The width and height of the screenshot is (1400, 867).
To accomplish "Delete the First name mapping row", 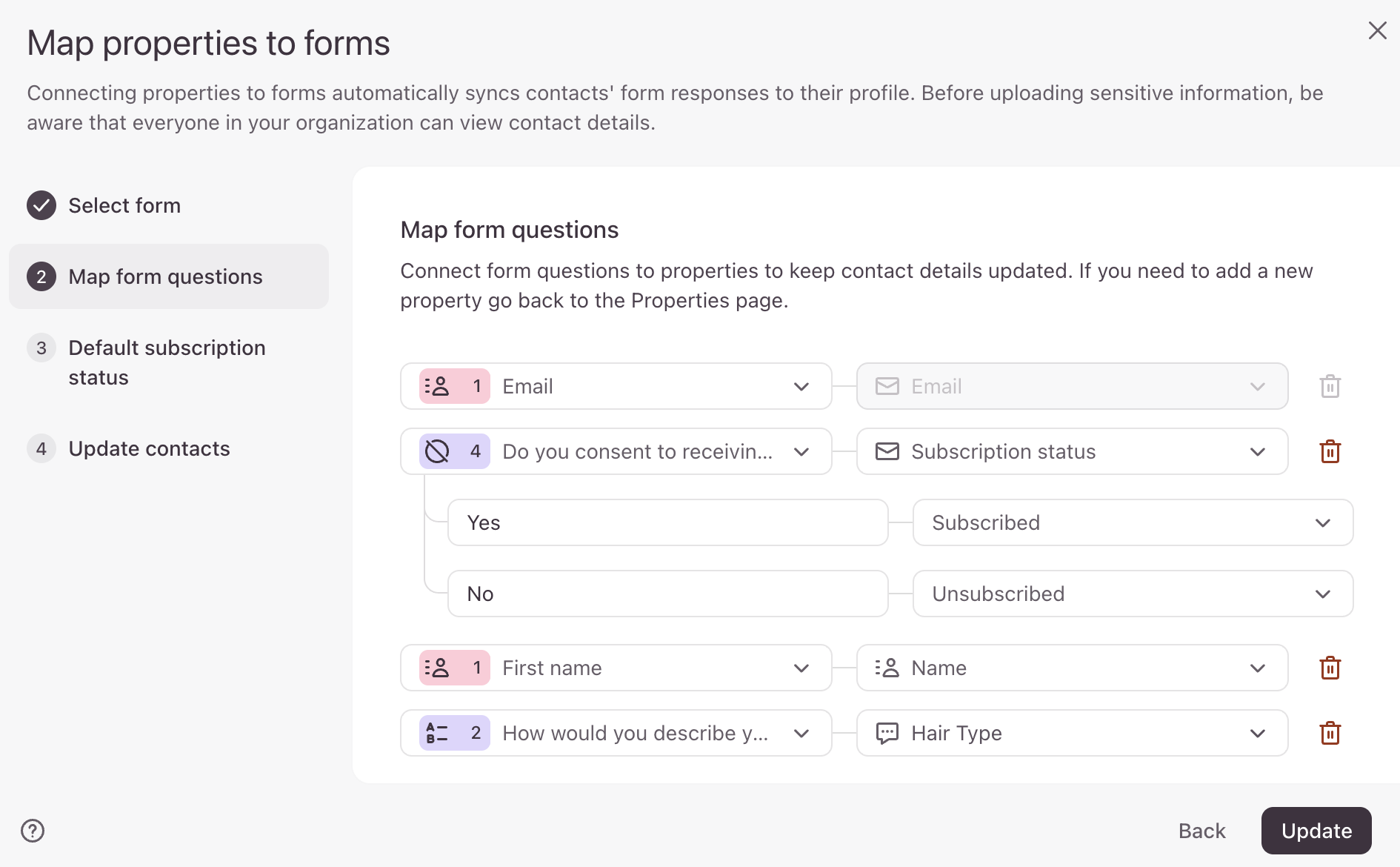I will [x=1330, y=668].
